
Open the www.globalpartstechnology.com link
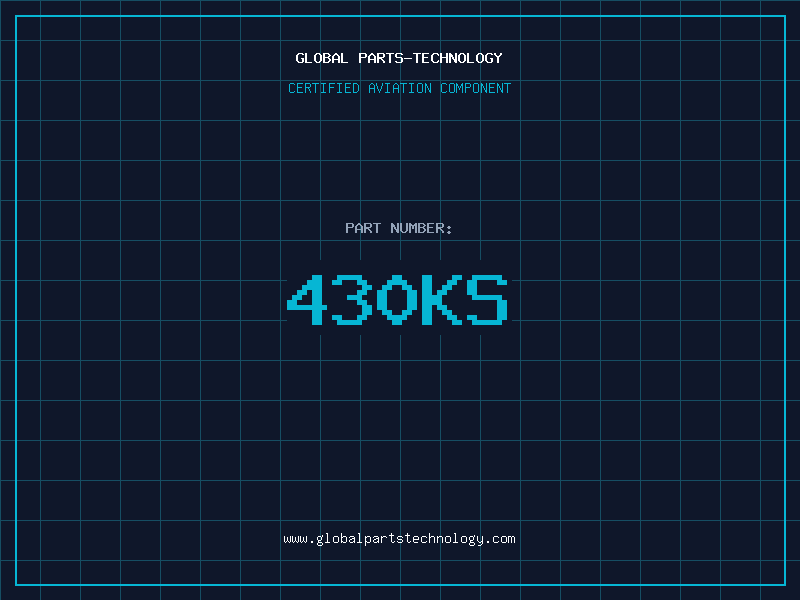point(399,539)
